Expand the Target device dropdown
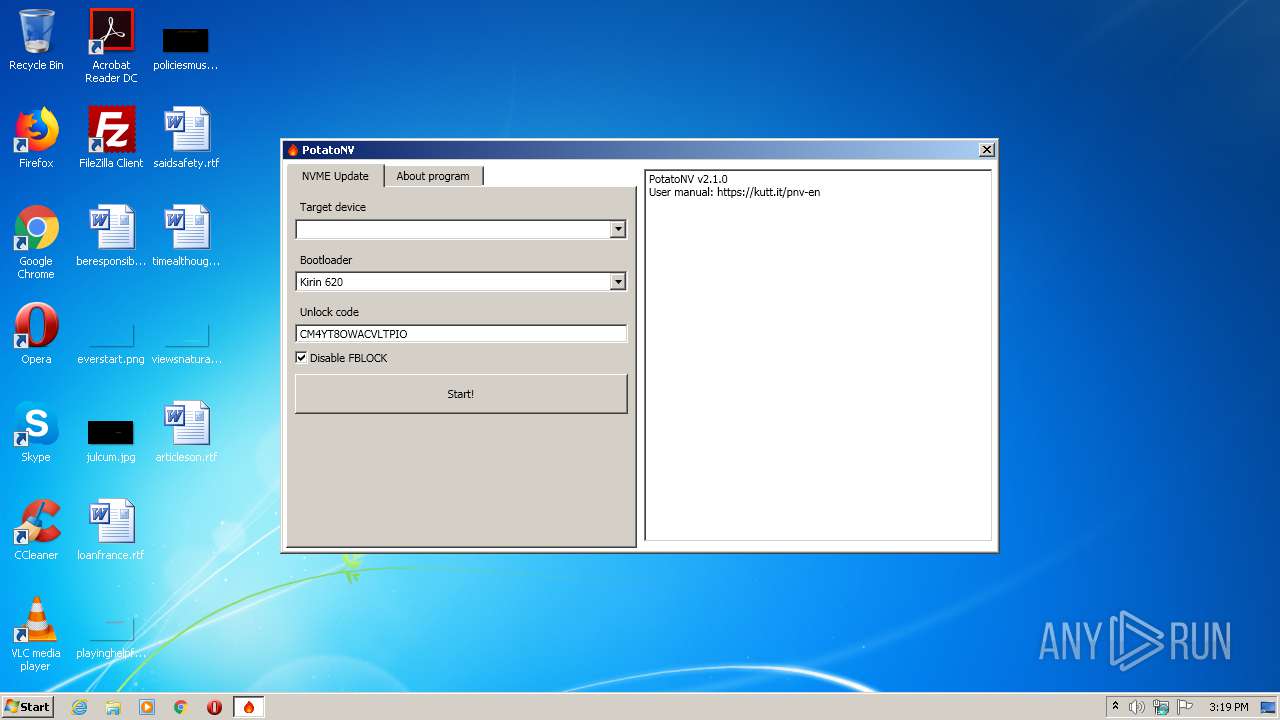Screen dimensions: 1280x720 click(618, 230)
